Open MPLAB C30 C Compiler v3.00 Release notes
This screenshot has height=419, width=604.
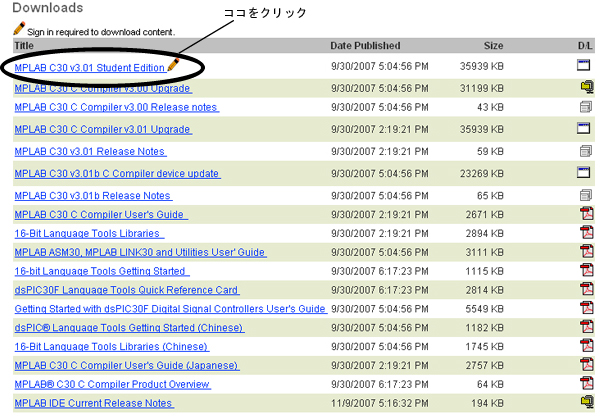[117, 107]
